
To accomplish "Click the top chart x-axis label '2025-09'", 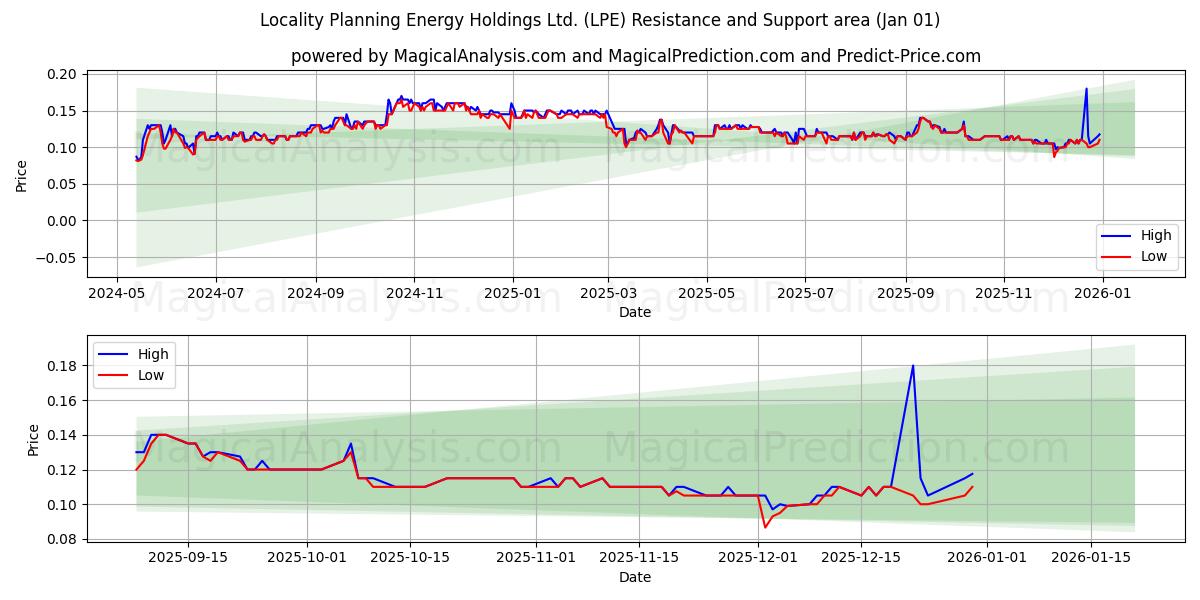I will pos(906,294).
